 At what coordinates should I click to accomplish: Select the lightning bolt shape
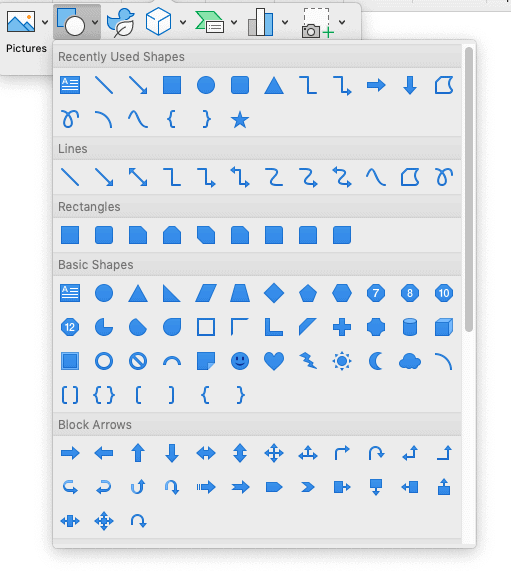[308, 361]
